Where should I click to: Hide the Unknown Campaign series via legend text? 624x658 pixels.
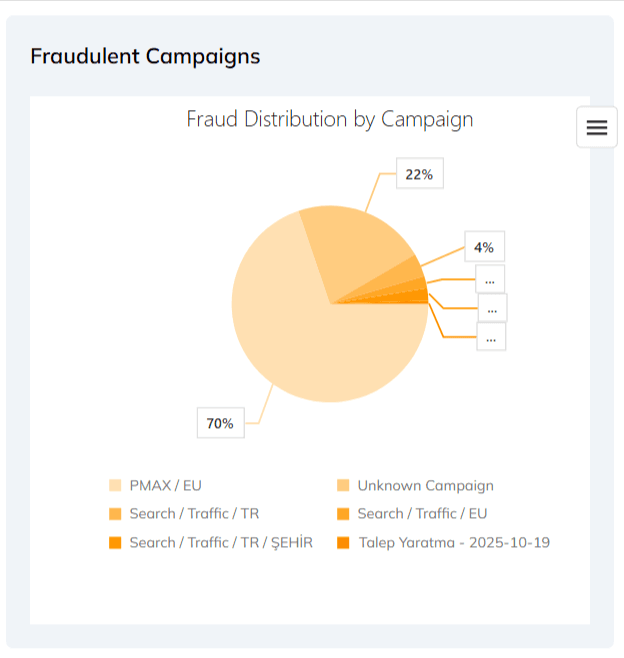pos(425,486)
